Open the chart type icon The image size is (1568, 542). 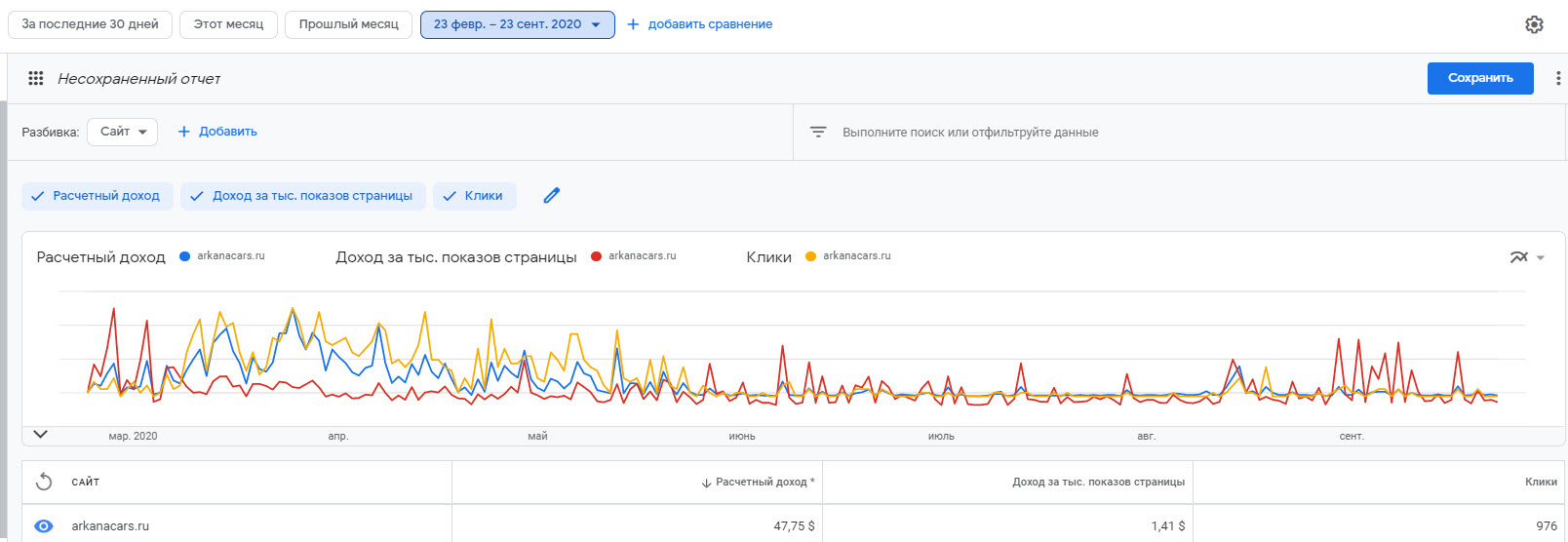tap(1519, 257)
